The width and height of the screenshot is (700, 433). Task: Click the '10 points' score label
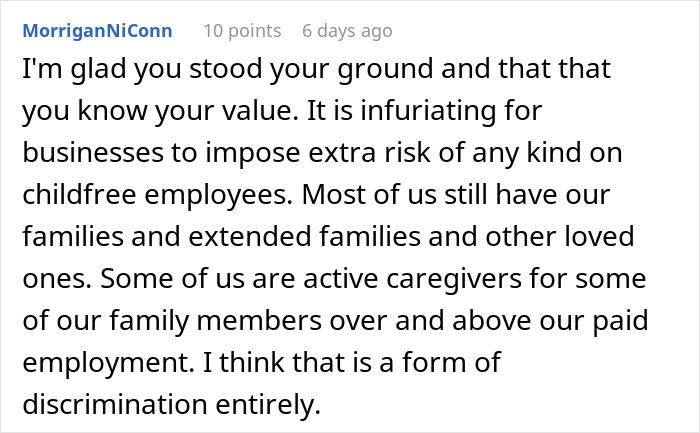click(x=242, y=31)
